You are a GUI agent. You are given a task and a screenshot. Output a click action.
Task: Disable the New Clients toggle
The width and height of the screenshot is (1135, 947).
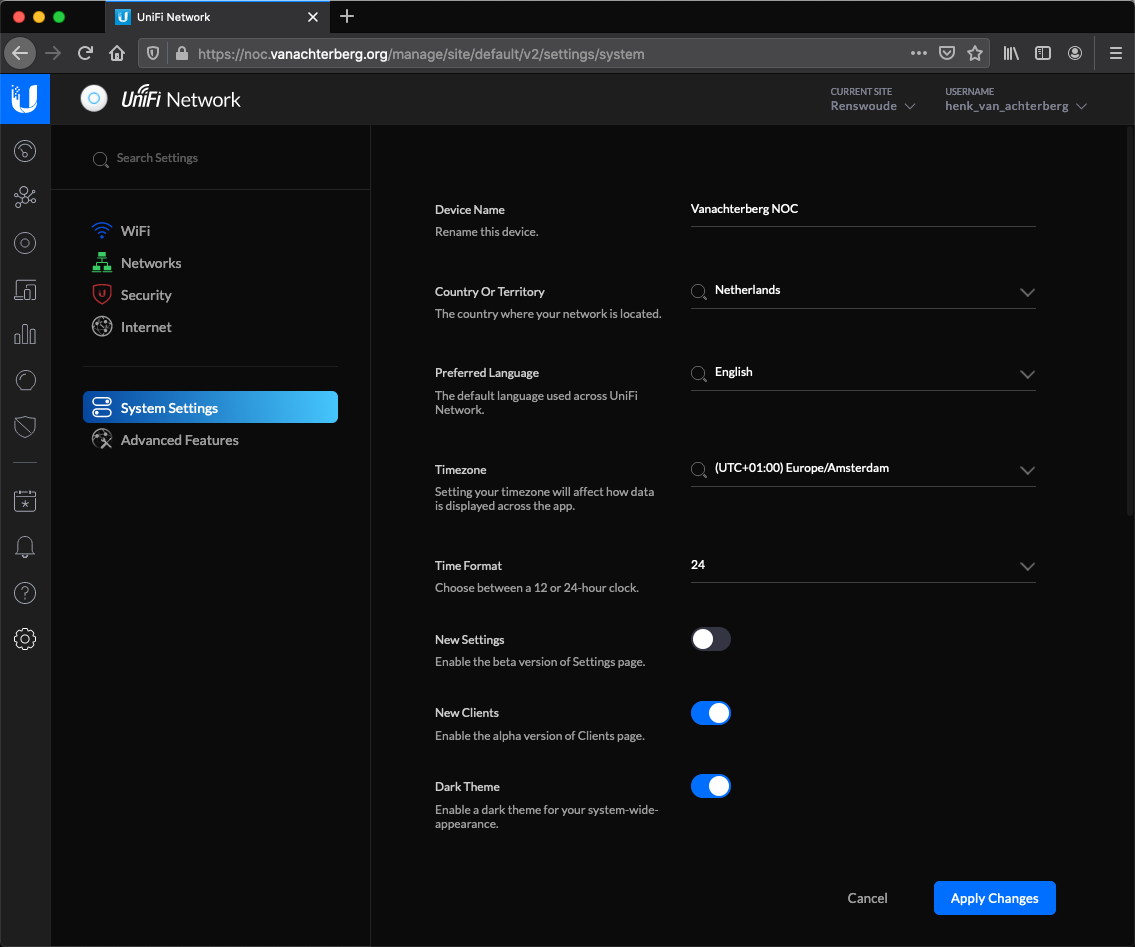tap(711, 713)
